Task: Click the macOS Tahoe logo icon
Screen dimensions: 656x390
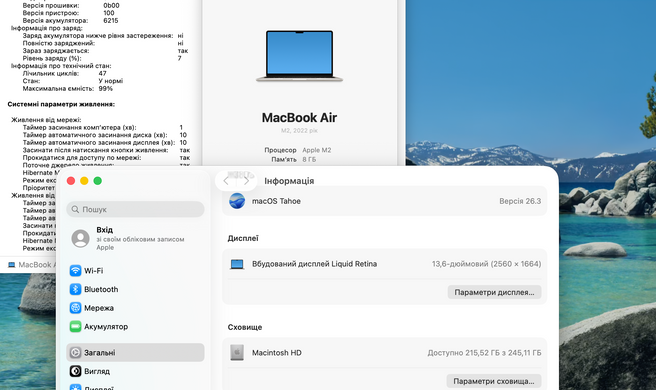Action: tap(237, 201)
